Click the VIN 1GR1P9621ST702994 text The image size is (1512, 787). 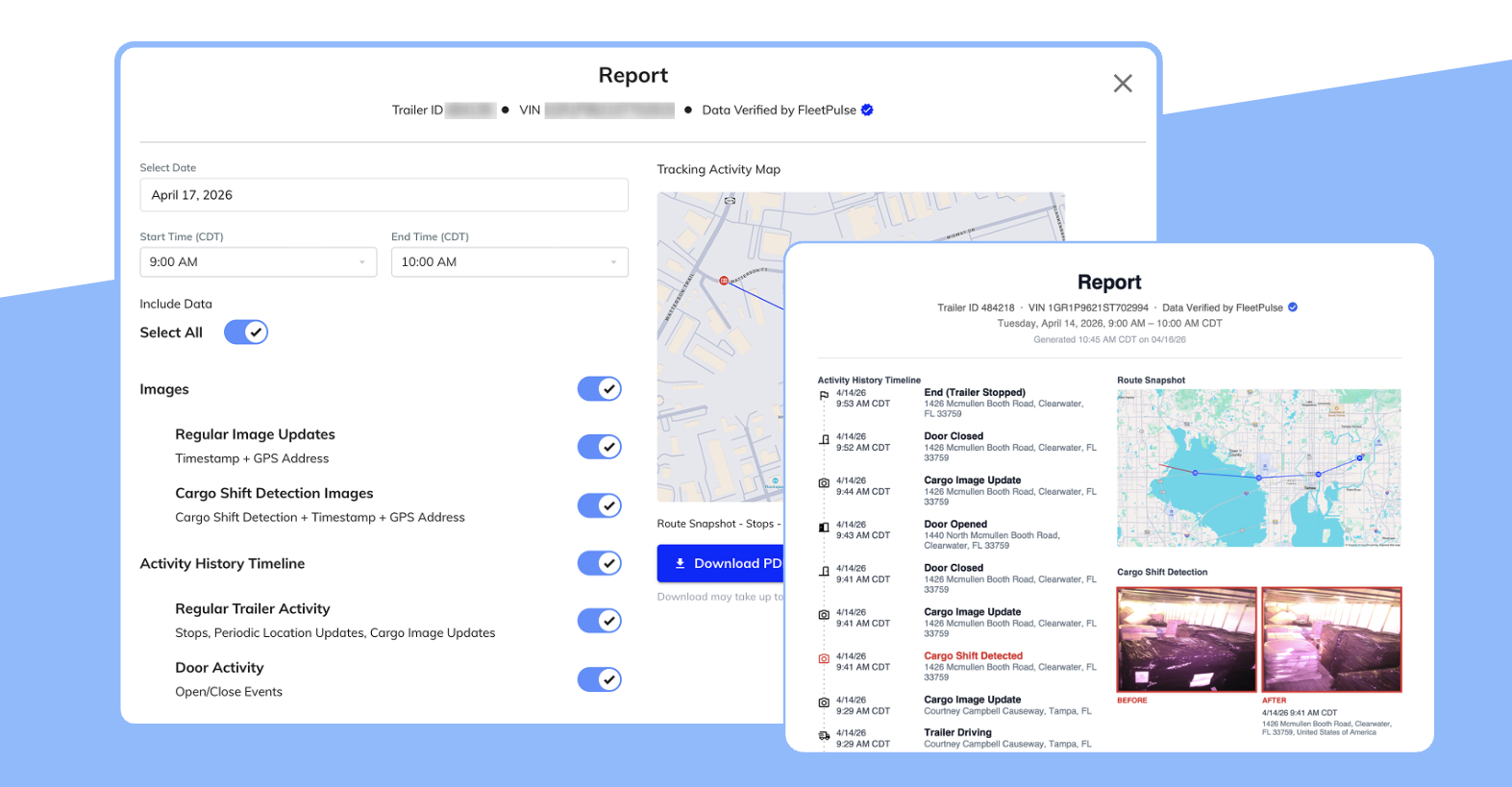click(1088, 307)
